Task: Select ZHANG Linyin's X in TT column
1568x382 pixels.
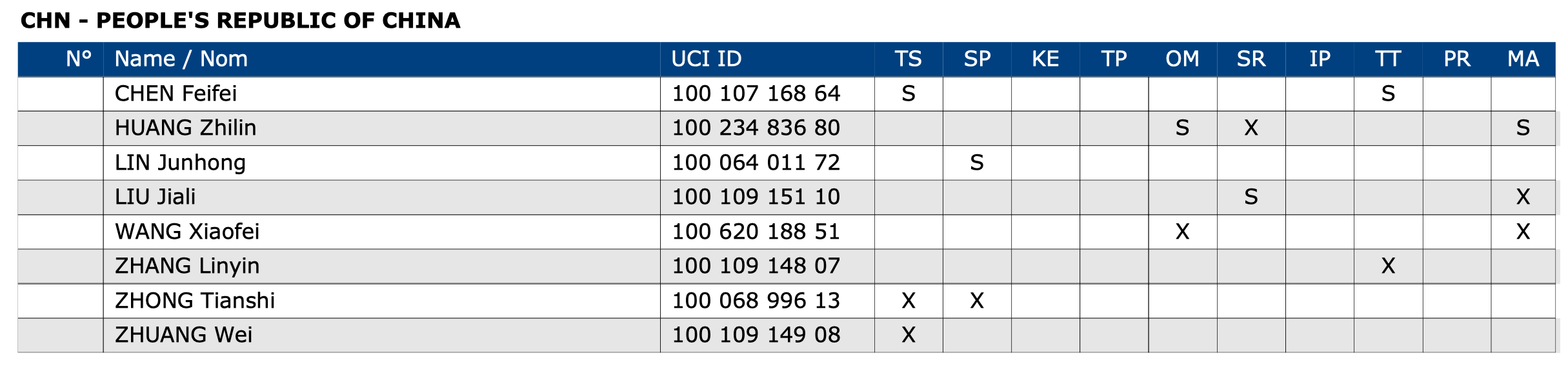Action: (1388, 266)
